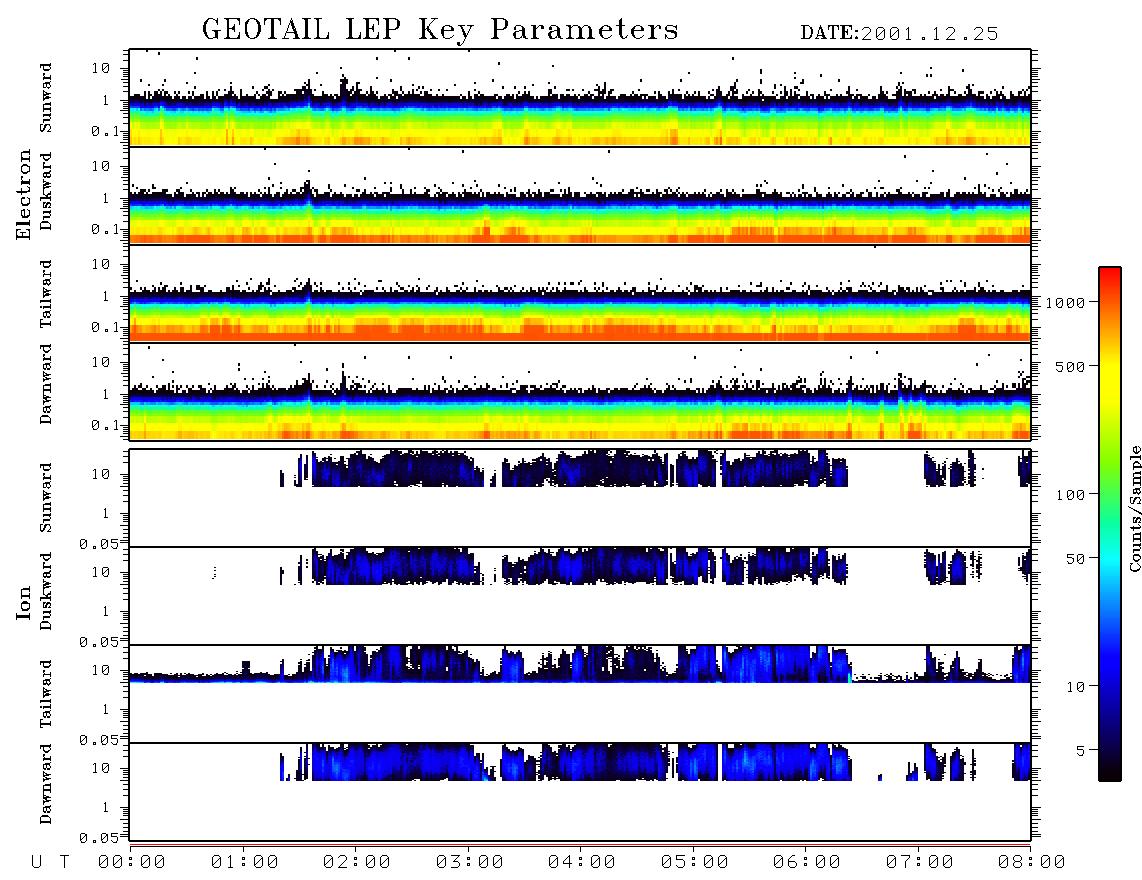Viewport: 1142px width, 880px height.
Task: Click the Ion Dawnward spectrogram panel
Action: (x=580, y=792)
